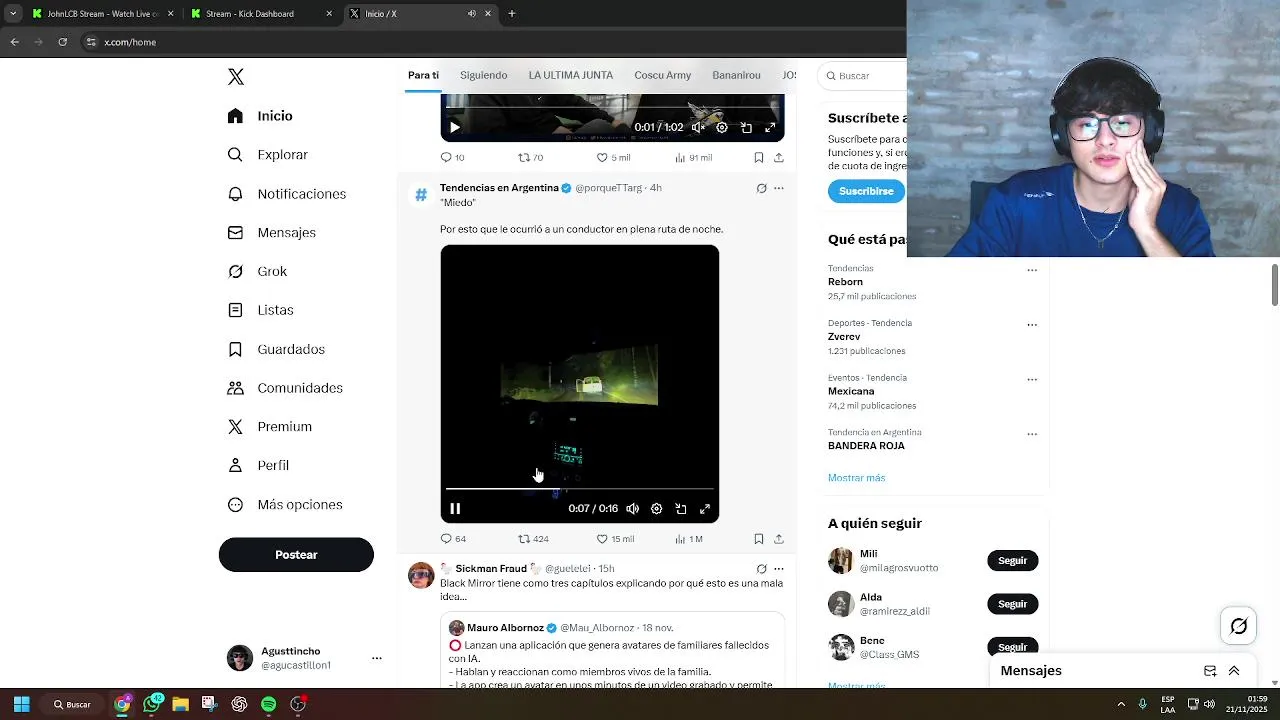Viewport: 1280px width, 720px height.
Task: View stats showing 1 M views
Action: click(689, 539)
